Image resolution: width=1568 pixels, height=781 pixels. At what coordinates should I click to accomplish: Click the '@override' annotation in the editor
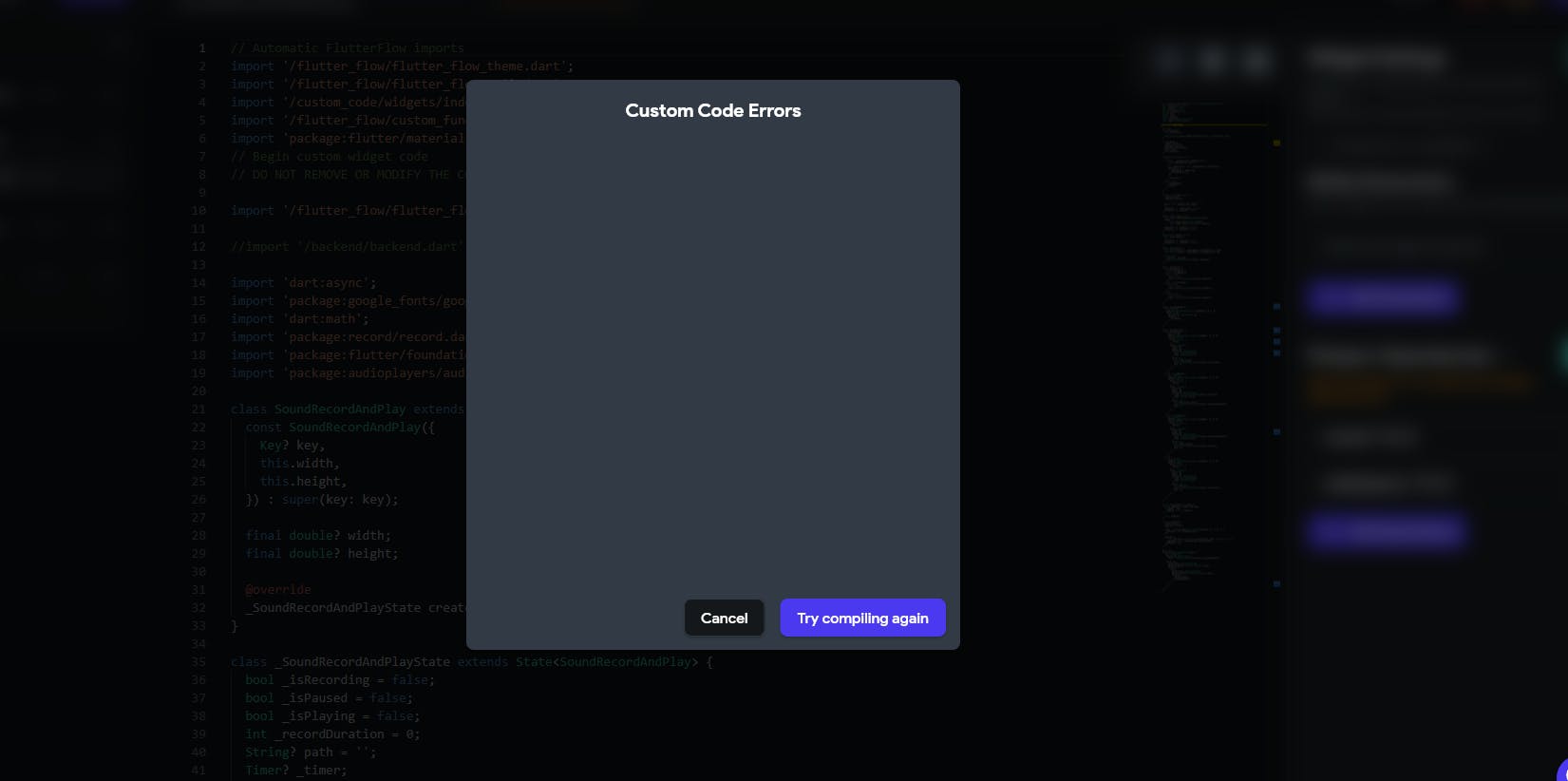[278, 589]
